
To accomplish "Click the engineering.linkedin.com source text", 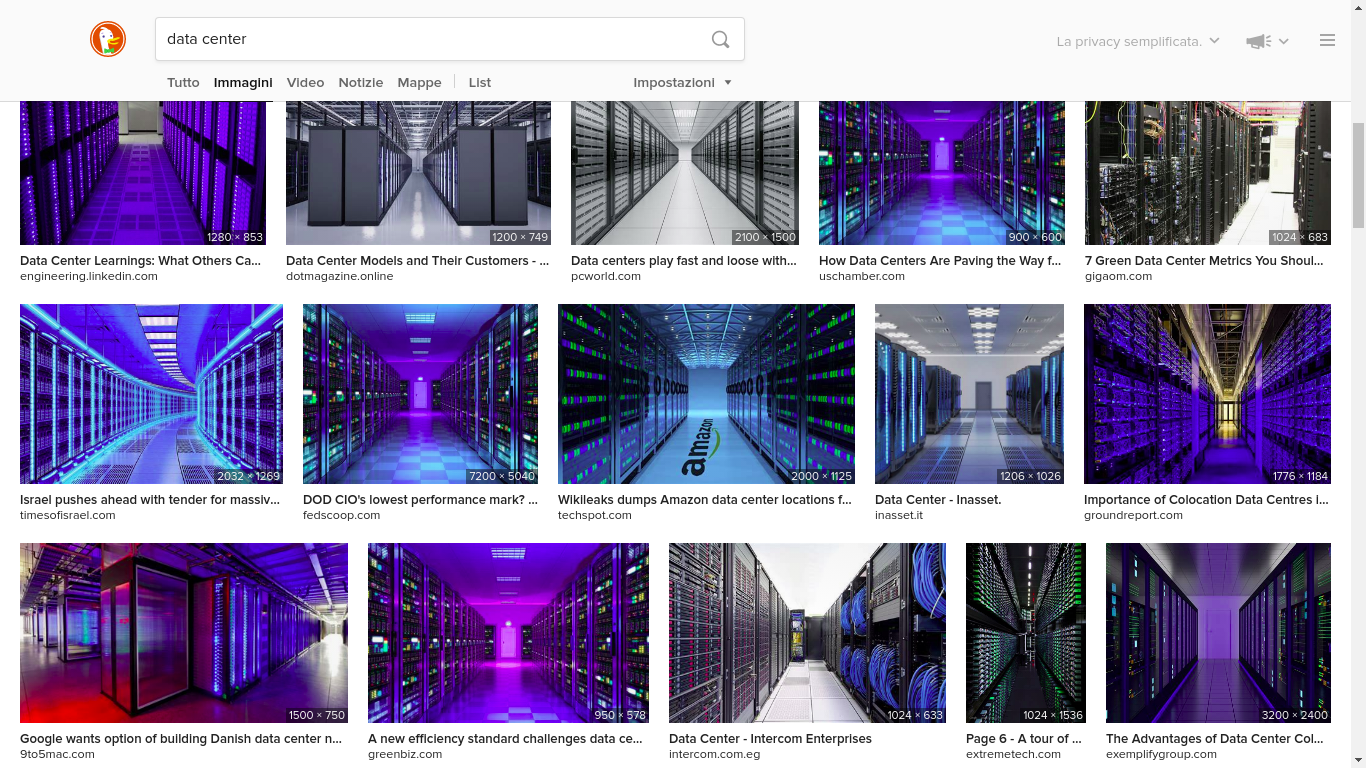I will click(x=89, y=276).
